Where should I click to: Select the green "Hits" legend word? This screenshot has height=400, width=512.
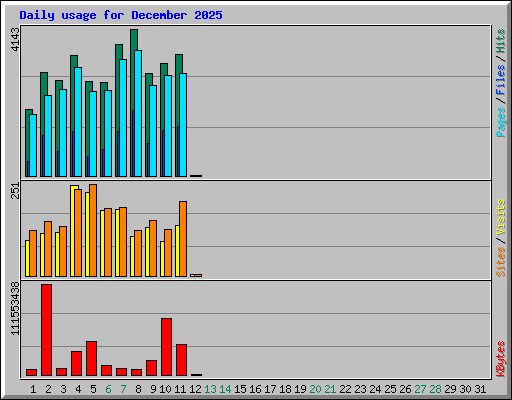501,41
